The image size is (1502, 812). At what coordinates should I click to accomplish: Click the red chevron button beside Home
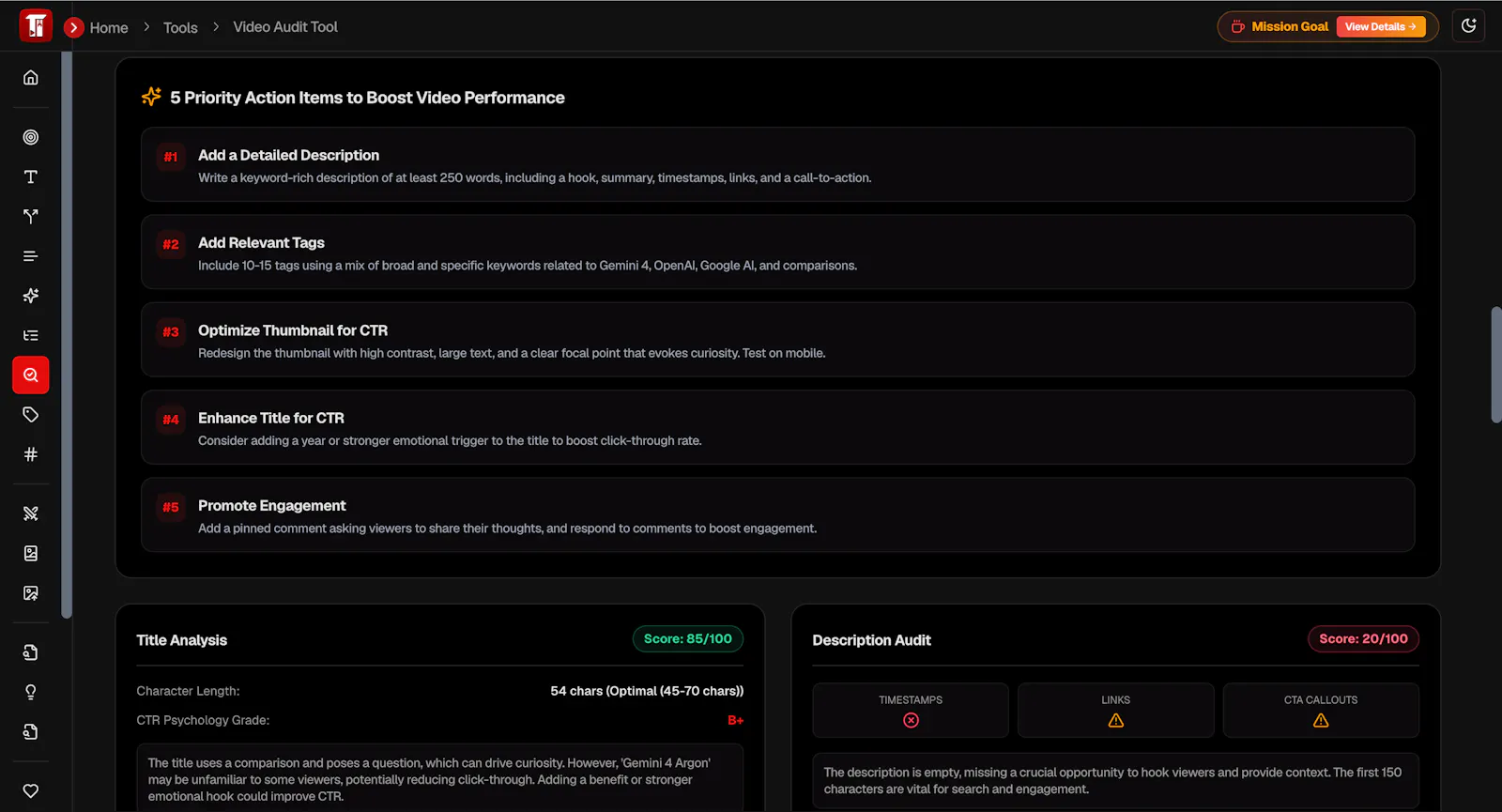(x=74, y=27)
